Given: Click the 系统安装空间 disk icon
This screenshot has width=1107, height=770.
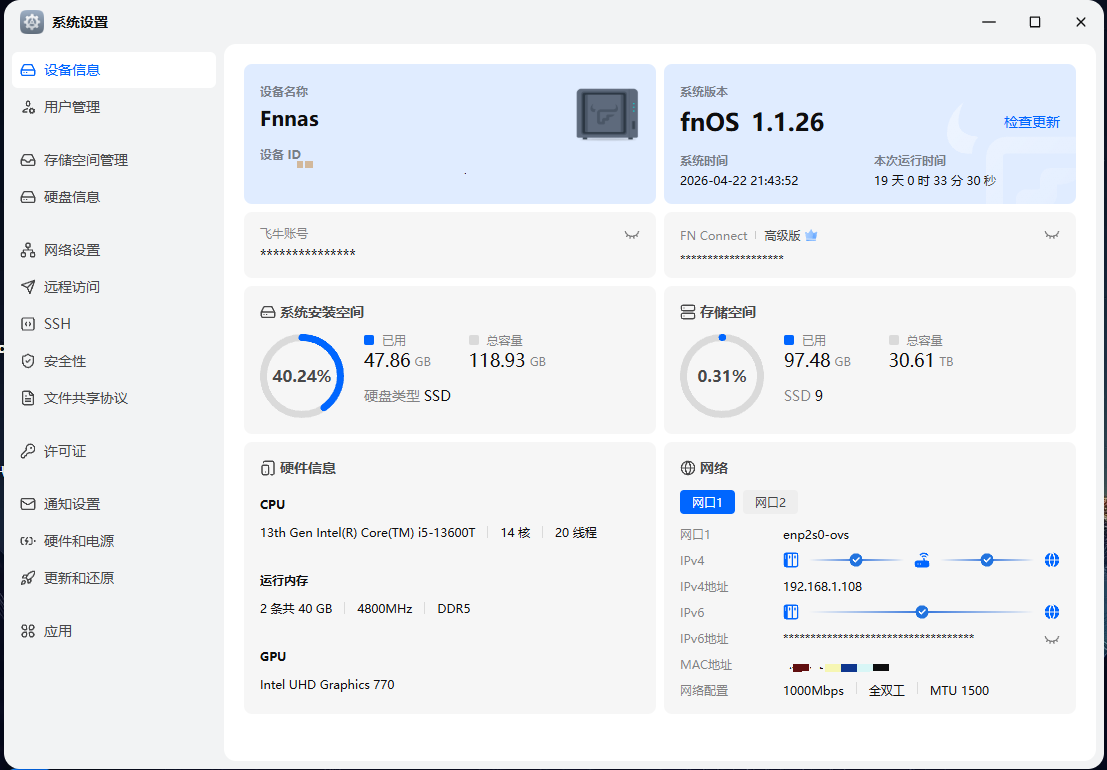Looking at the screenshot, I should point(267,312).
